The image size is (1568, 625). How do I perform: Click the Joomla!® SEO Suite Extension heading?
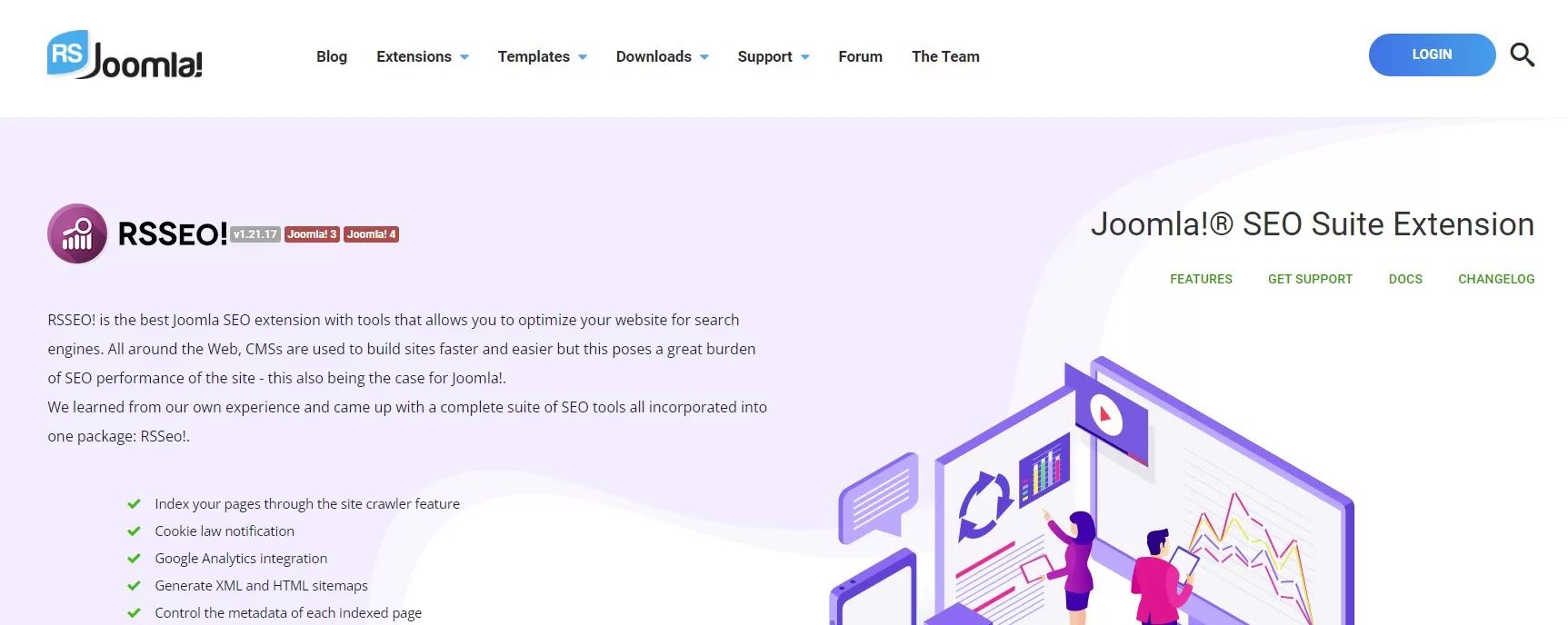[1313, 224]
